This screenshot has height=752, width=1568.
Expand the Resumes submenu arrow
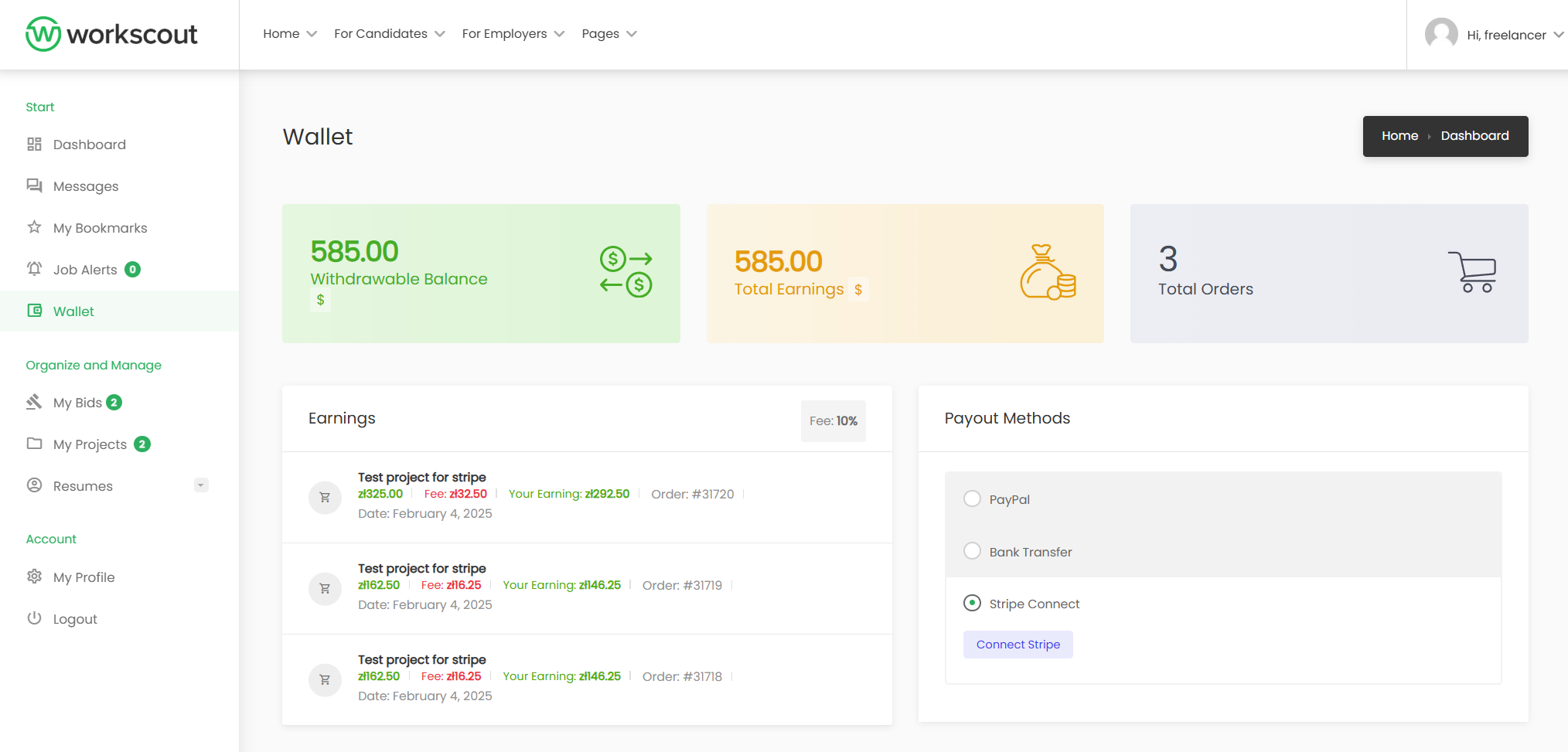[x=201, y=485]
